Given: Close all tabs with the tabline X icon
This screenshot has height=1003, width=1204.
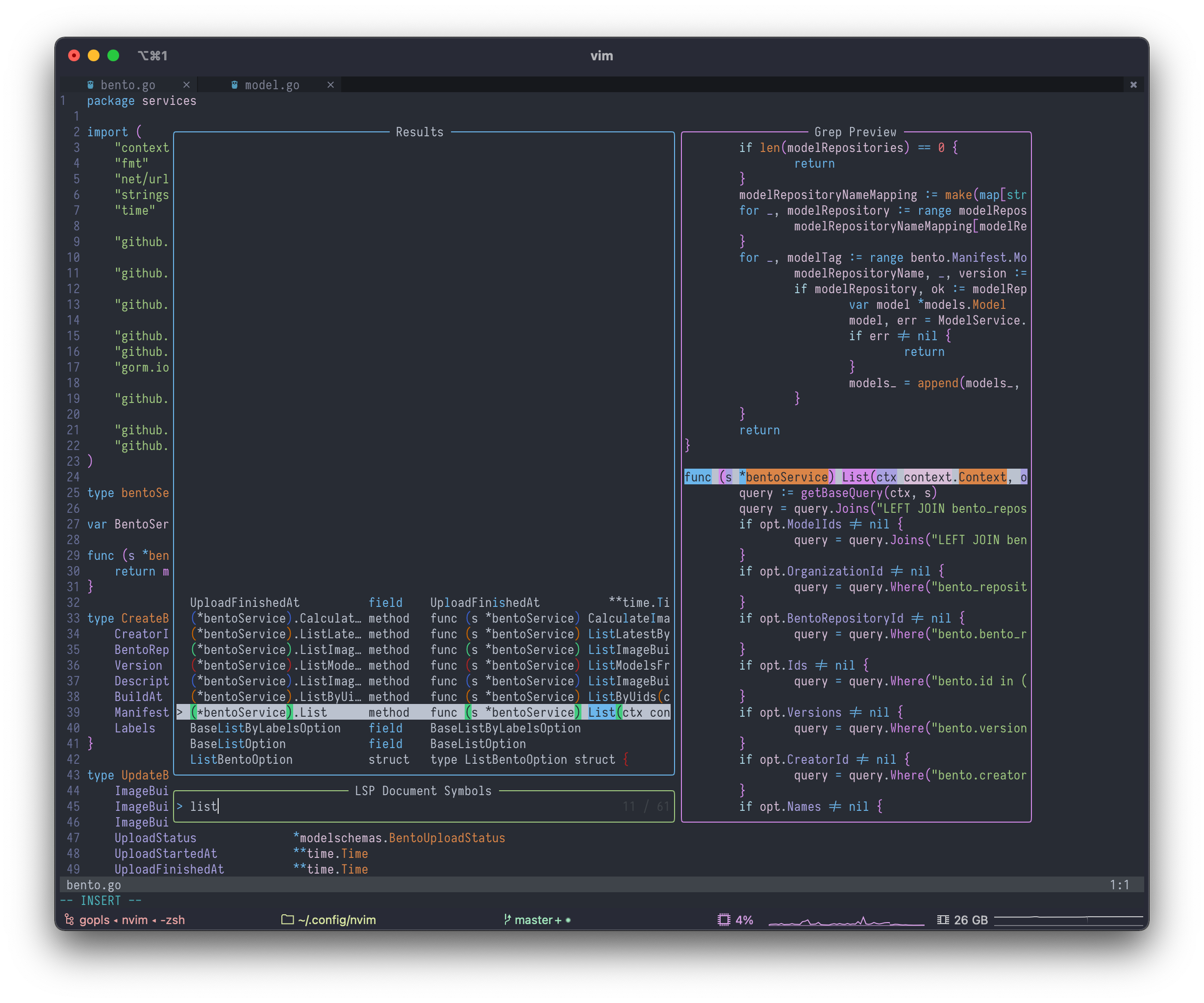Looking at the screenshot, I should pyautogui.click(x=1133, y=85).
